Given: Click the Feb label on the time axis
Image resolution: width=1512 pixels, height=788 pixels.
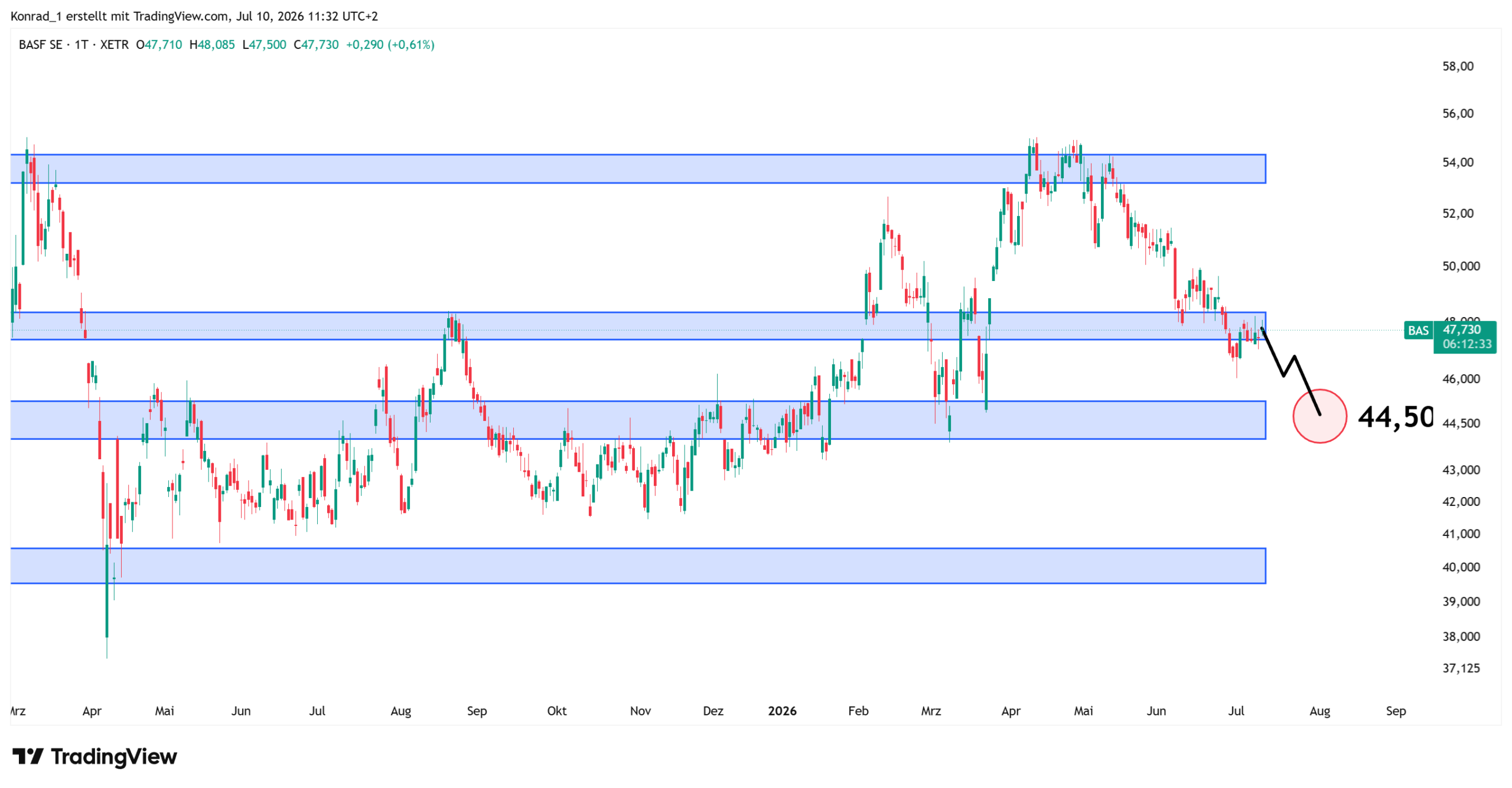Looking at the screenshot, I should pyautogui.click(x=858, y=711).
